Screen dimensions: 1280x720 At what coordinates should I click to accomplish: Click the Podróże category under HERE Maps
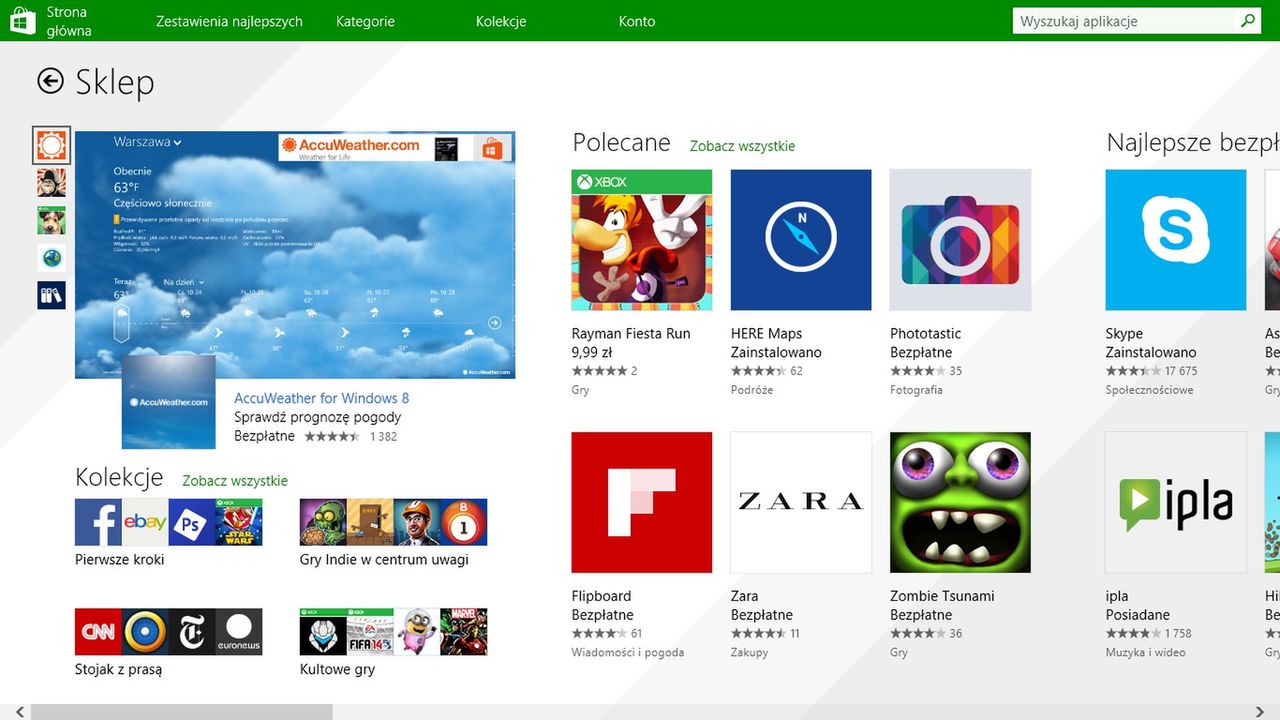coord(752,390)
